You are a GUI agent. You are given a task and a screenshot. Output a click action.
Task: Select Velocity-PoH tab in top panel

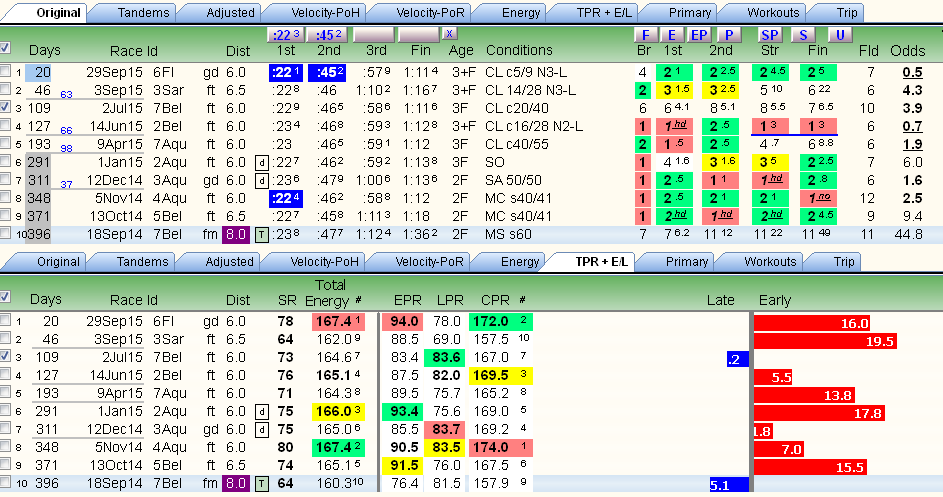[325, 13]
